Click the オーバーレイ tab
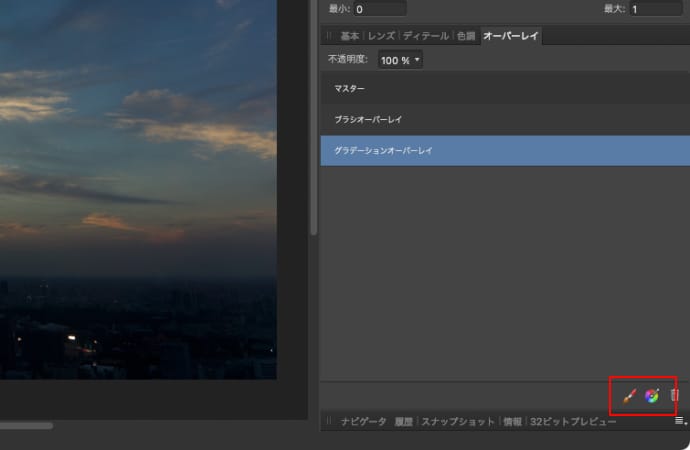 512,36
